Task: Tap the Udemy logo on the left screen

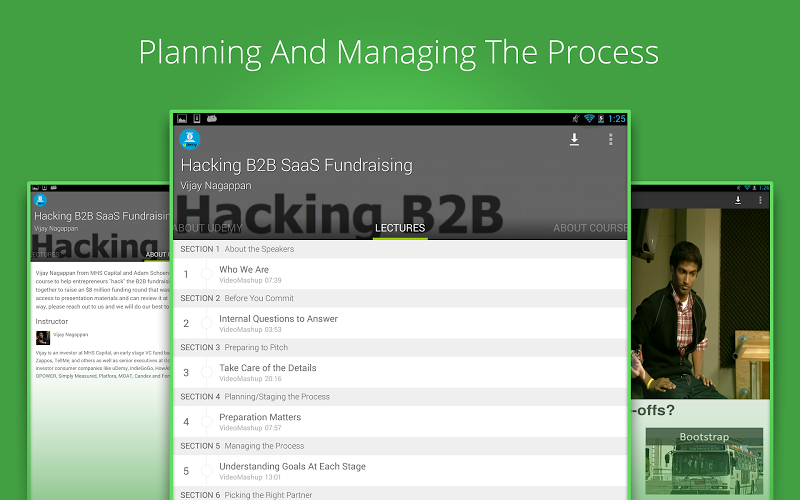Action: tap(40, 200)
